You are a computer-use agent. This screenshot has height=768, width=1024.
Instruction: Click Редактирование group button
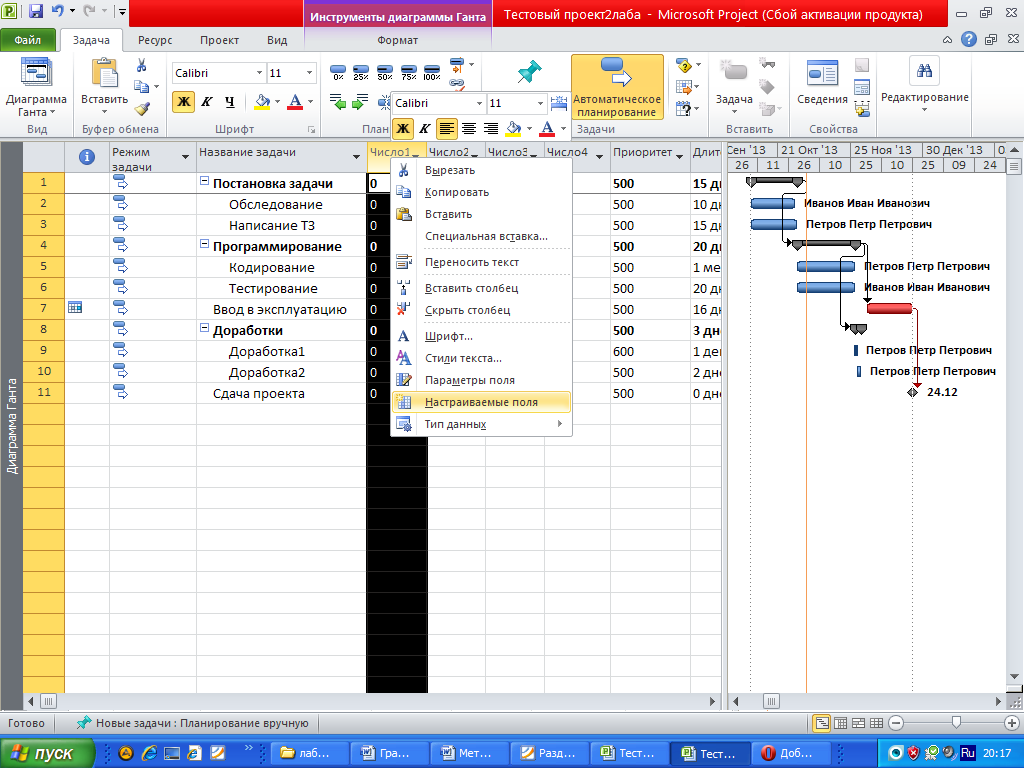pyautogui.click(x=924, y=85)
